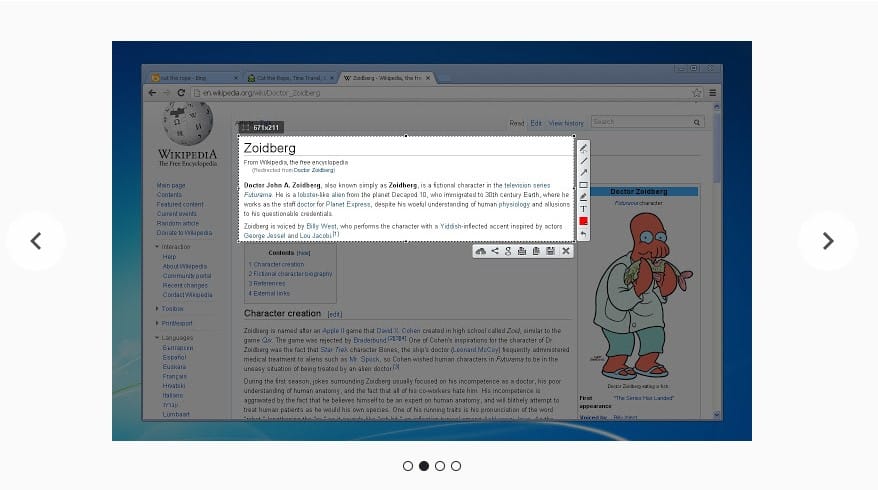Open the View history tab
878x490 pixels.
point(566,123)
